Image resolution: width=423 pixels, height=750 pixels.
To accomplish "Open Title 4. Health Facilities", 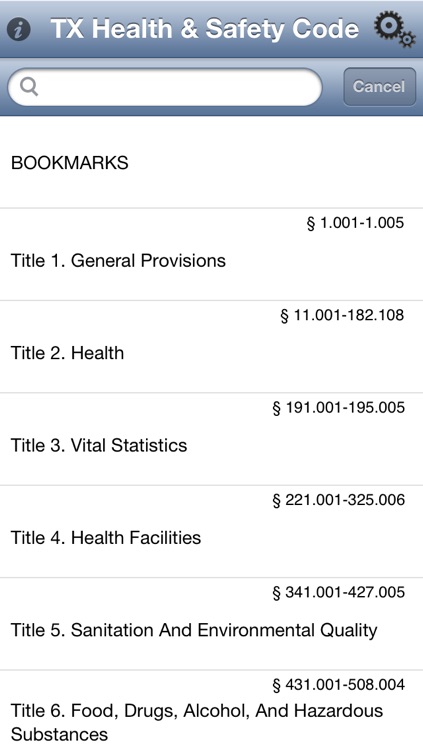I will [212, 532].
